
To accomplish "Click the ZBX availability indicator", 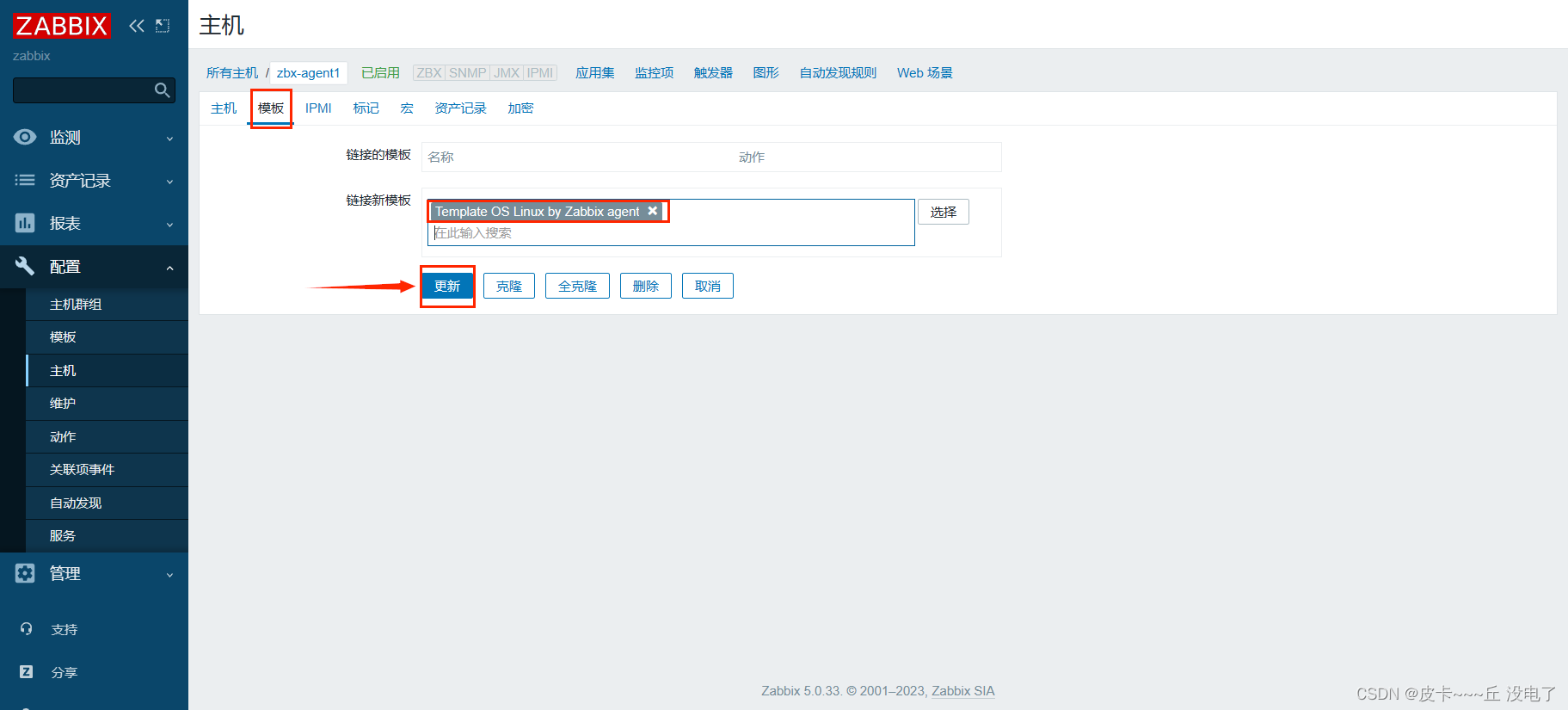I will tap(429, 72).
